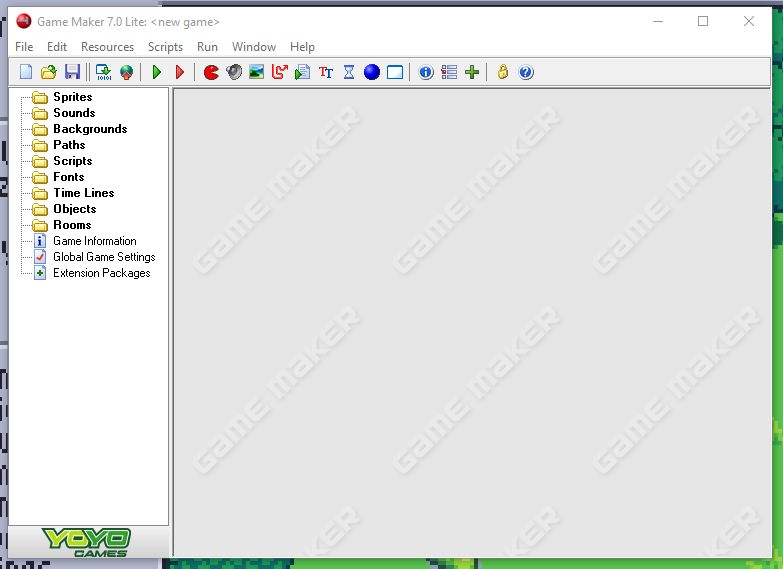
Task: Open the Edit menu
Action: click(x=57, y=46)
